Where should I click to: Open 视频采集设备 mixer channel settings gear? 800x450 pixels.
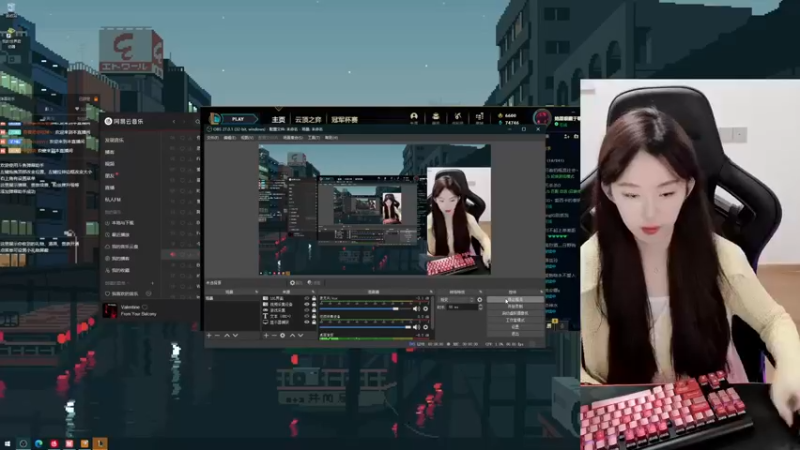pos(426,327)
